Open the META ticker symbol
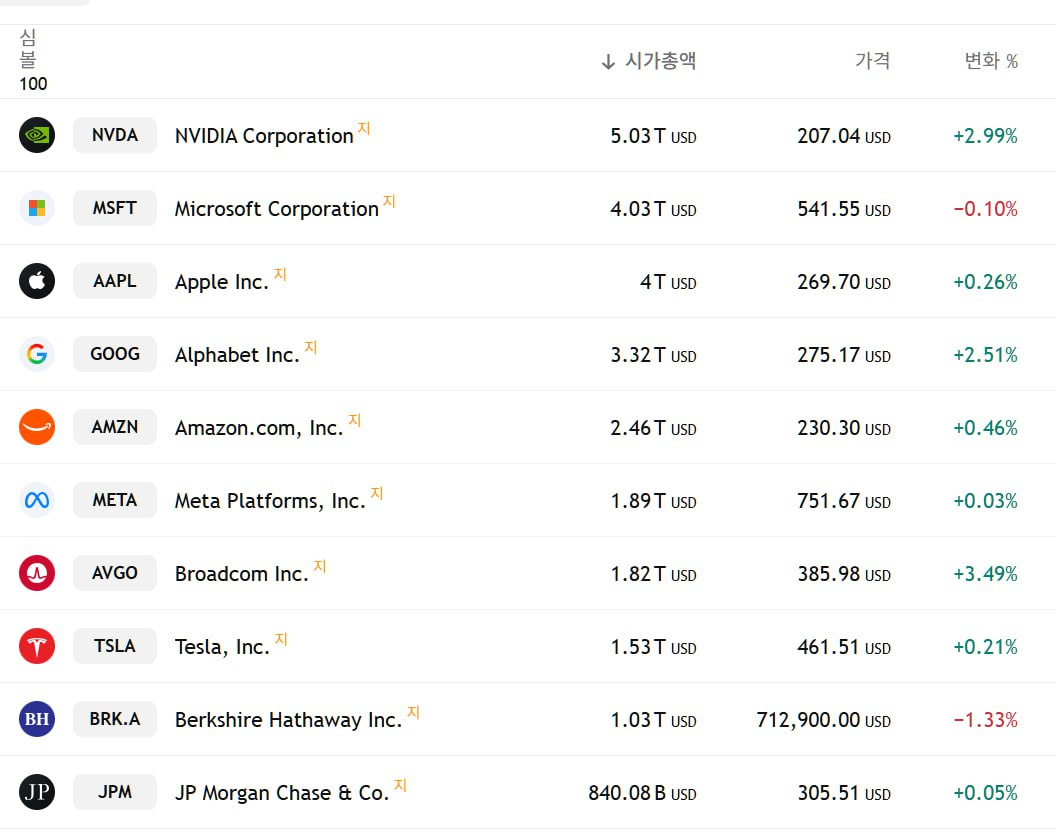 (x=114, y=500)
